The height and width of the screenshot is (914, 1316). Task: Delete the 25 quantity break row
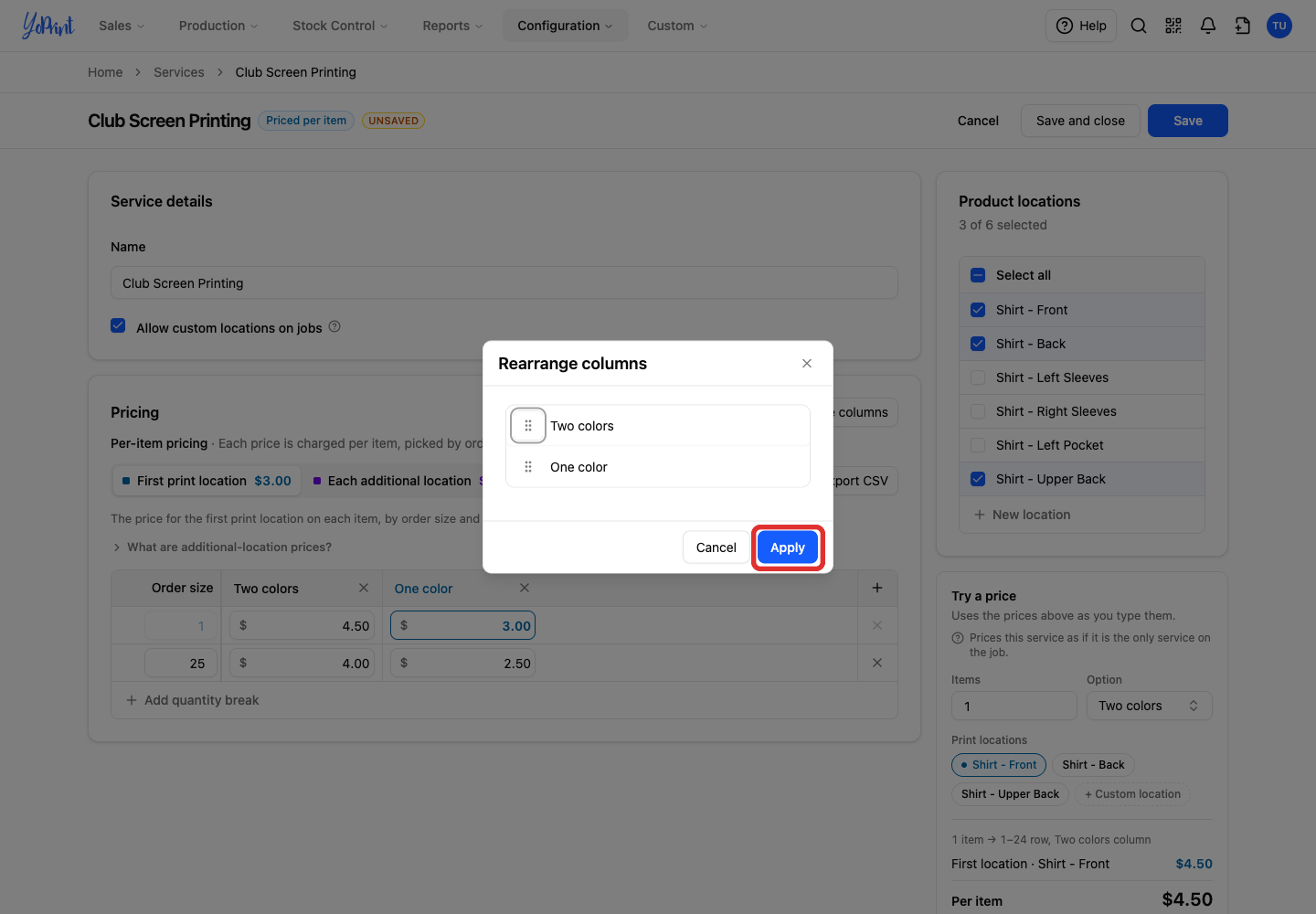877,663
